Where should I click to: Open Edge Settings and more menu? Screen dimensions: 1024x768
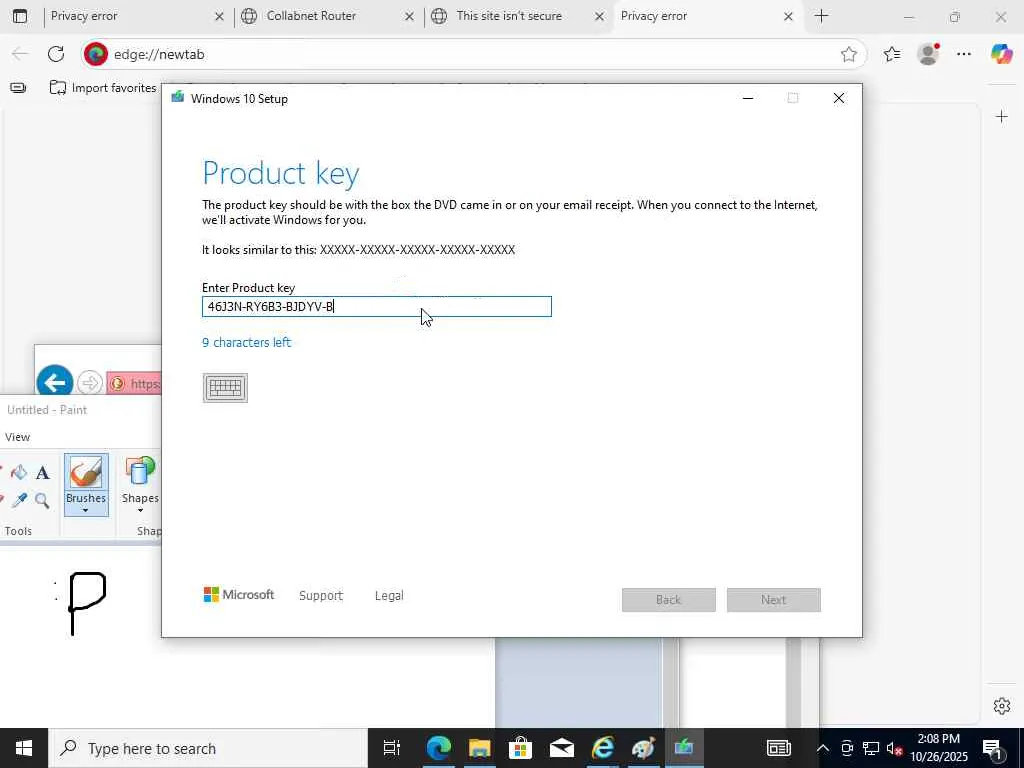pyautogui.click(x=964, y=54)
